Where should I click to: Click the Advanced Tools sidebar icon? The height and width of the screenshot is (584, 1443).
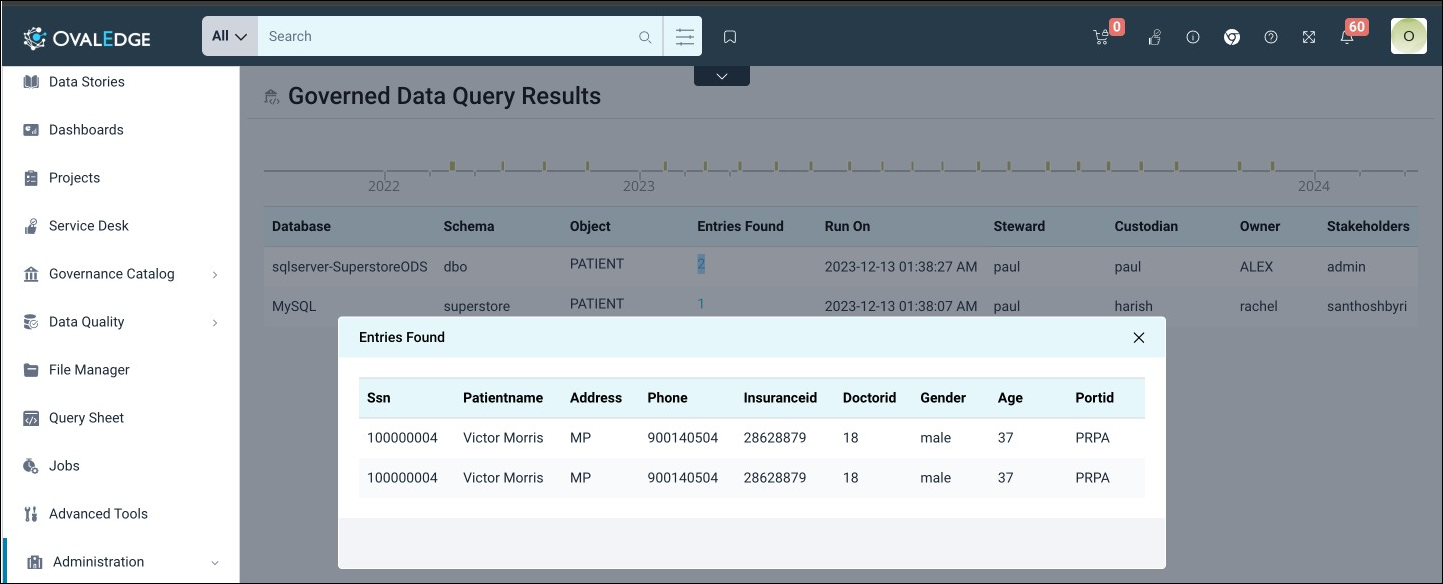[31, 514]
